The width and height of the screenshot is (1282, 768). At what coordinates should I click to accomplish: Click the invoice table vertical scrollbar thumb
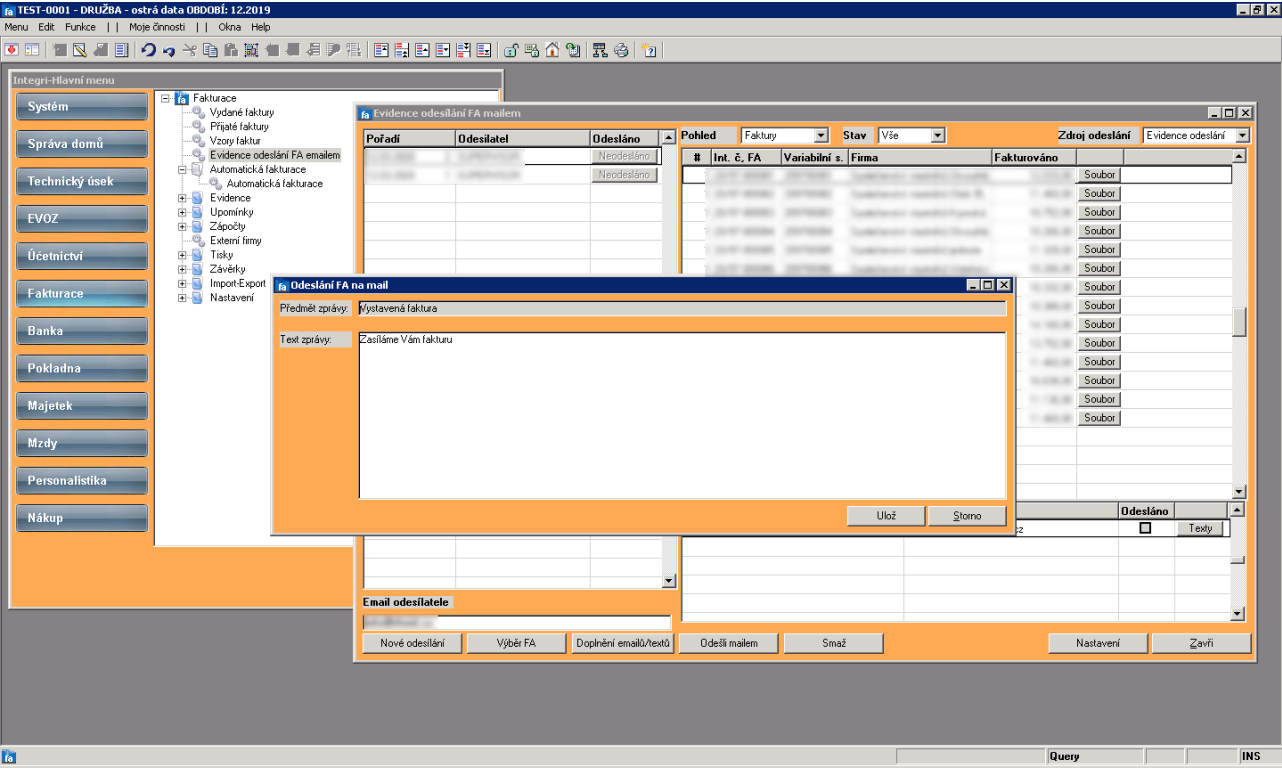(1240, 322)
